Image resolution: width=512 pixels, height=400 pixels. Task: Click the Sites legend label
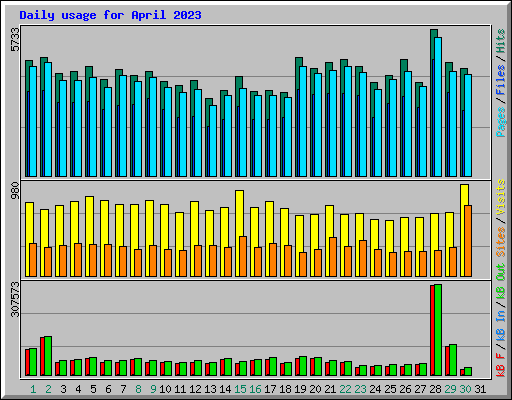tap(501, 242)
